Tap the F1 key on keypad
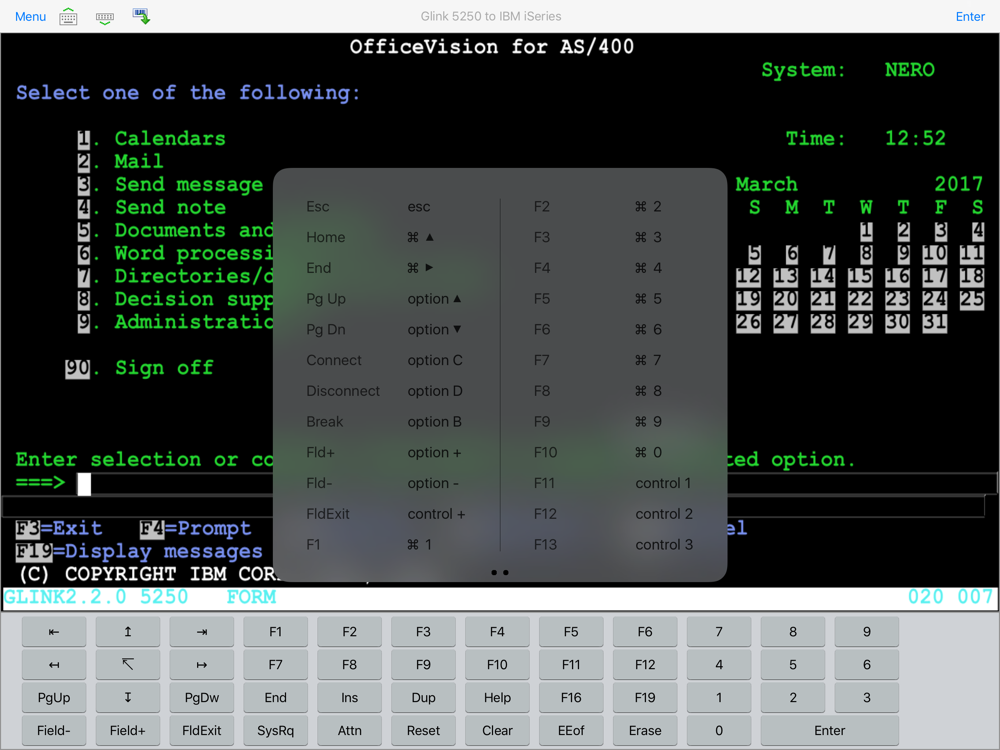The image size is (1000, 750). point(276,632)
